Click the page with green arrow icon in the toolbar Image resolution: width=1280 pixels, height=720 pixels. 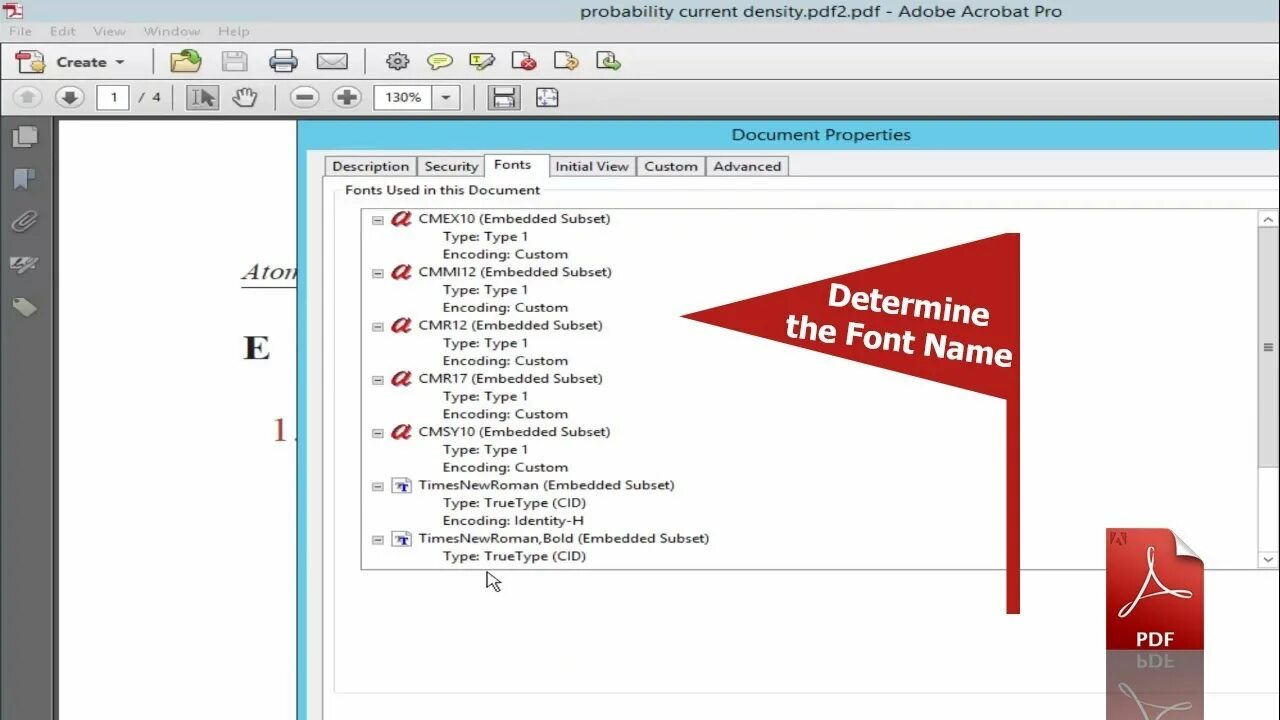(x=608, y=62)
